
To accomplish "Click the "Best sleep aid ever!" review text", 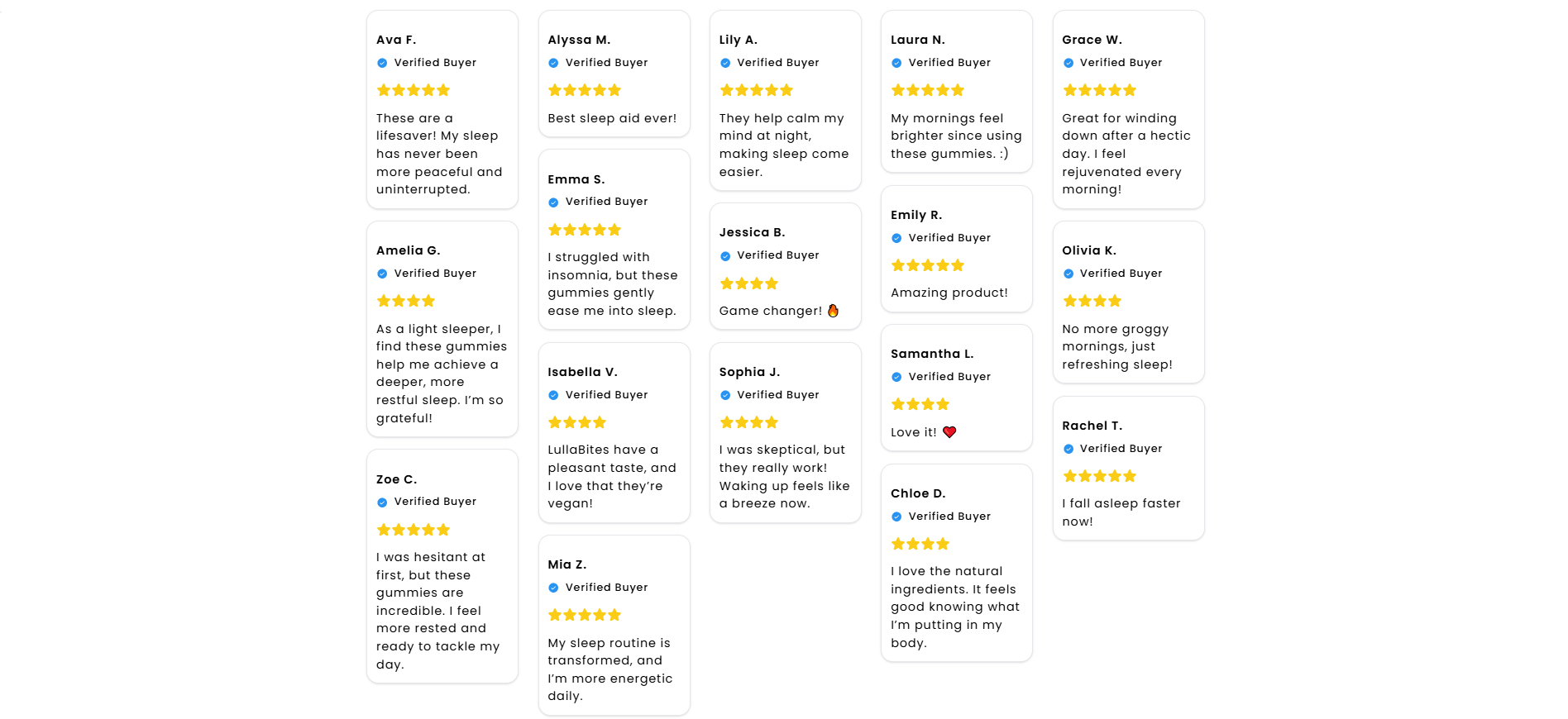I will click(x=612, y=118).
